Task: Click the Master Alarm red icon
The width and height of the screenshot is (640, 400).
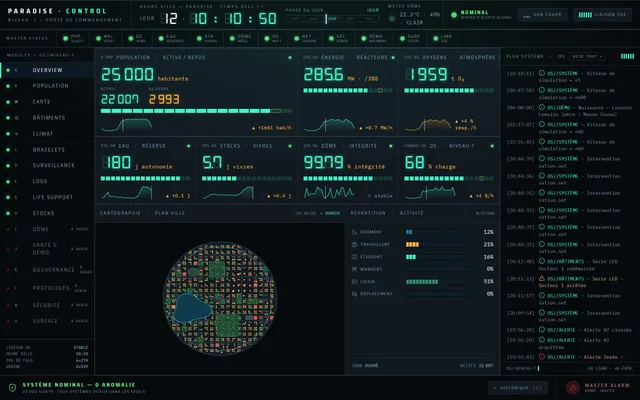Action: (x=573, y=387)
